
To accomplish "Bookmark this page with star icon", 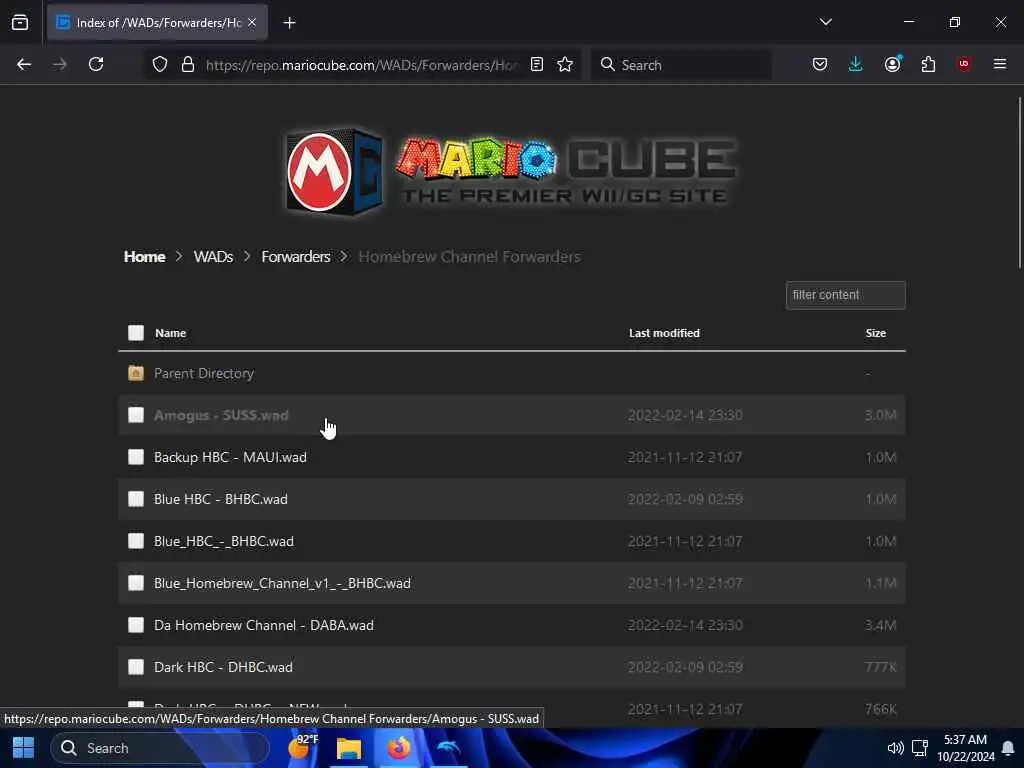I will pos(565,64).
